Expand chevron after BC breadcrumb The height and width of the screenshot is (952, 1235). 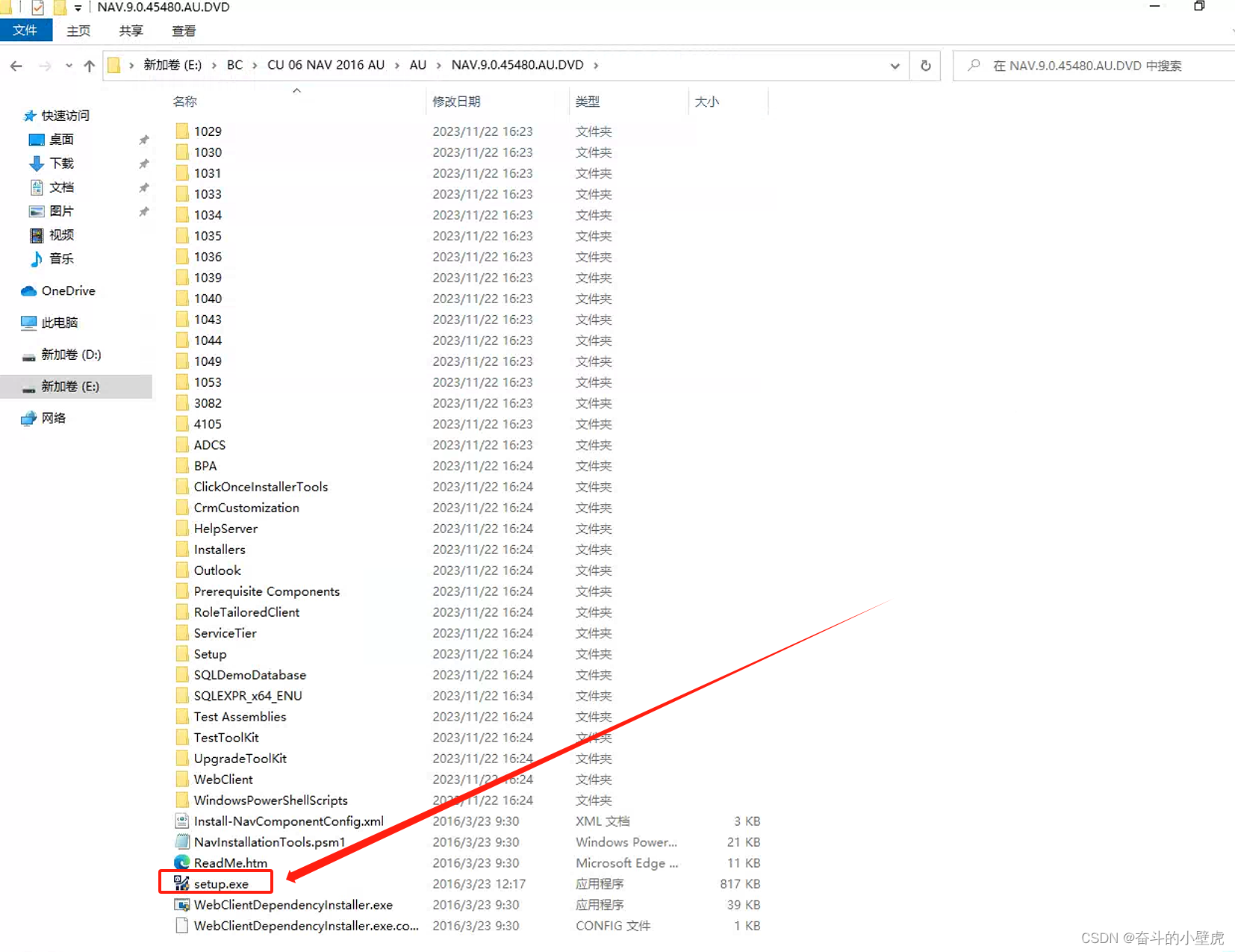click(x=255, y=66)
